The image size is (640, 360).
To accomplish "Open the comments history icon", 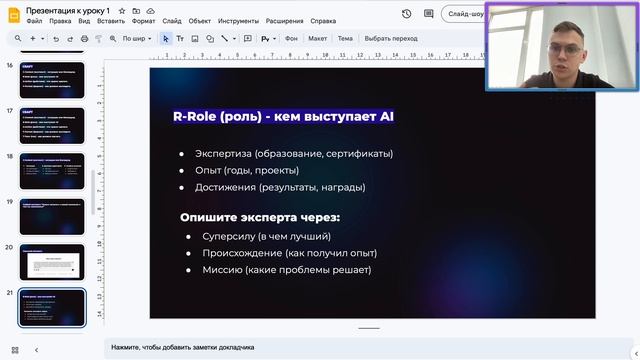I will (429, 14).
